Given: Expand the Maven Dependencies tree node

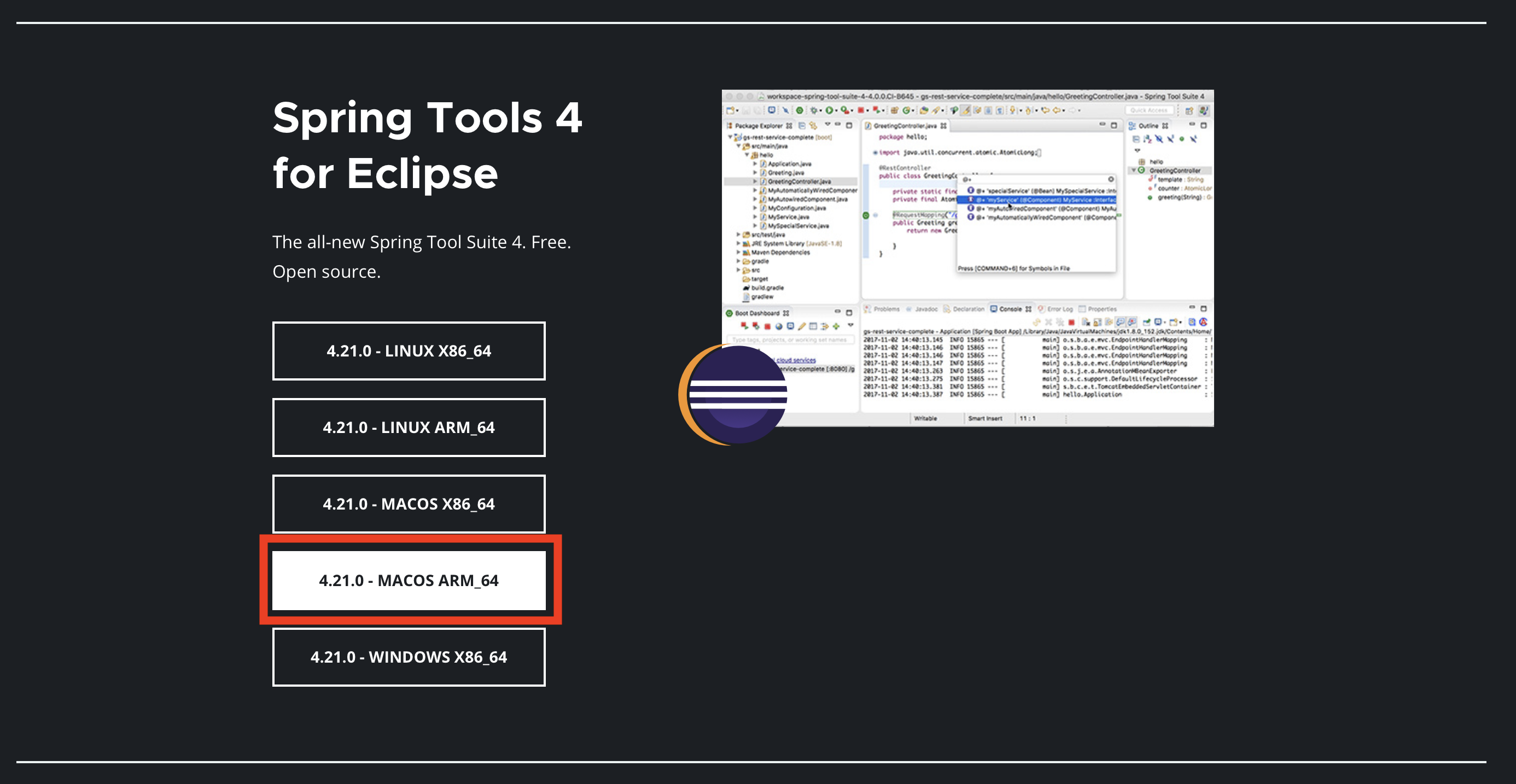Looking at the screenshot, I should pyautogui.click(x=738, y=253).
